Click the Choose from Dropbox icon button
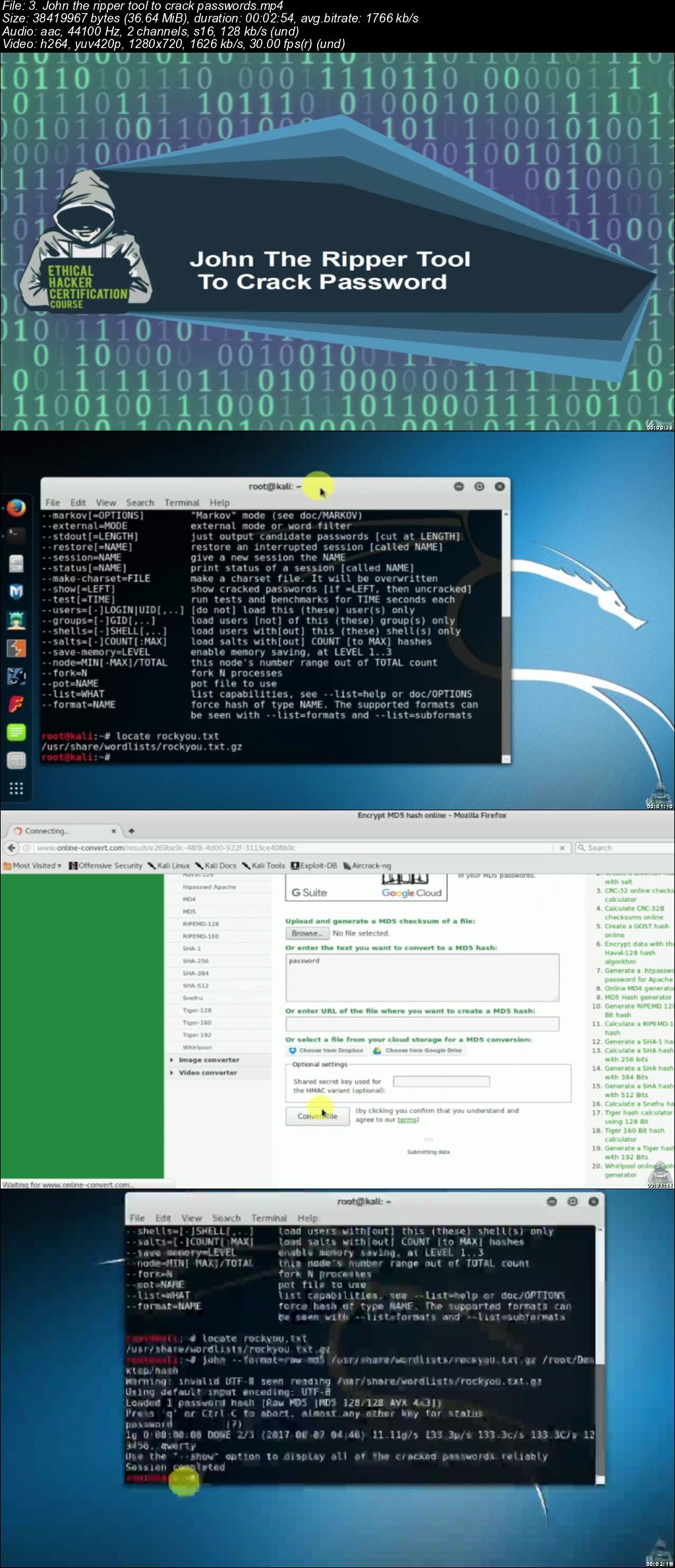 [x=326, y=1050]
